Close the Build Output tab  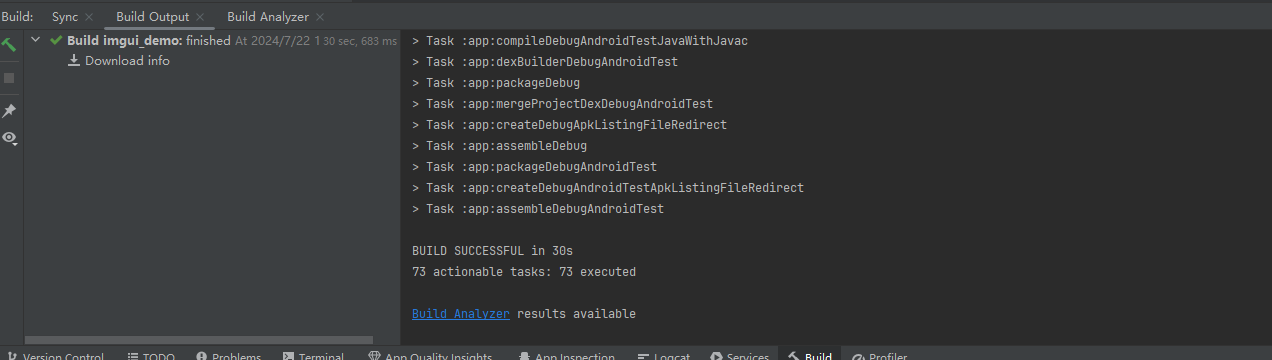tap(200, 17)
